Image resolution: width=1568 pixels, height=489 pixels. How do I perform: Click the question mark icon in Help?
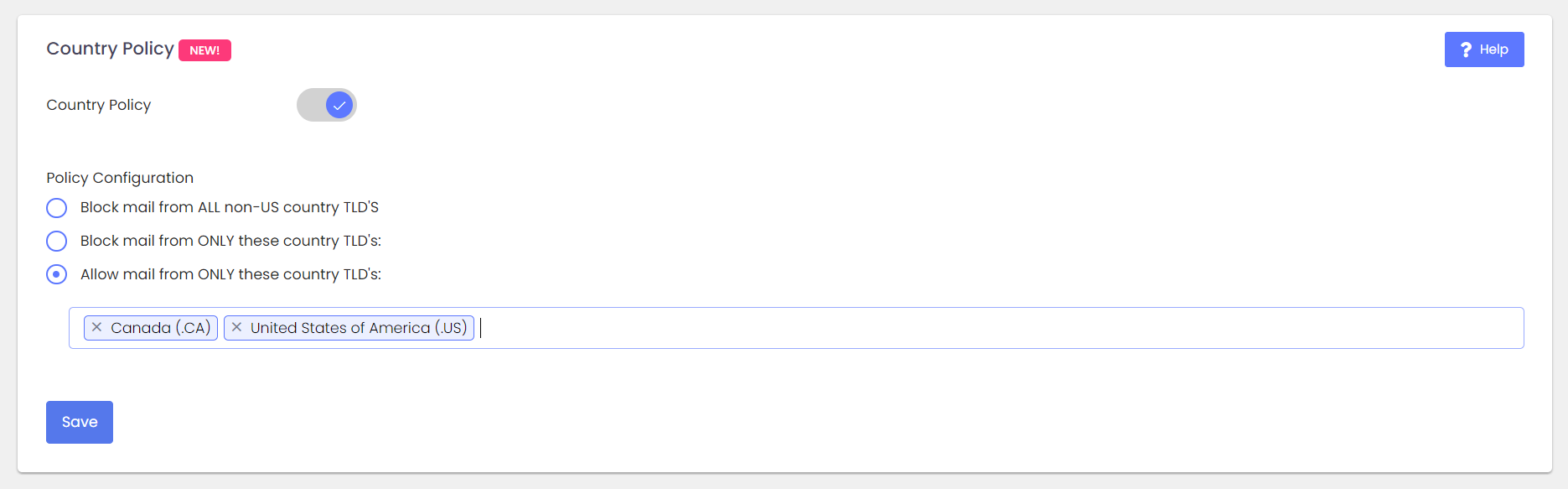pos(1466,49)
